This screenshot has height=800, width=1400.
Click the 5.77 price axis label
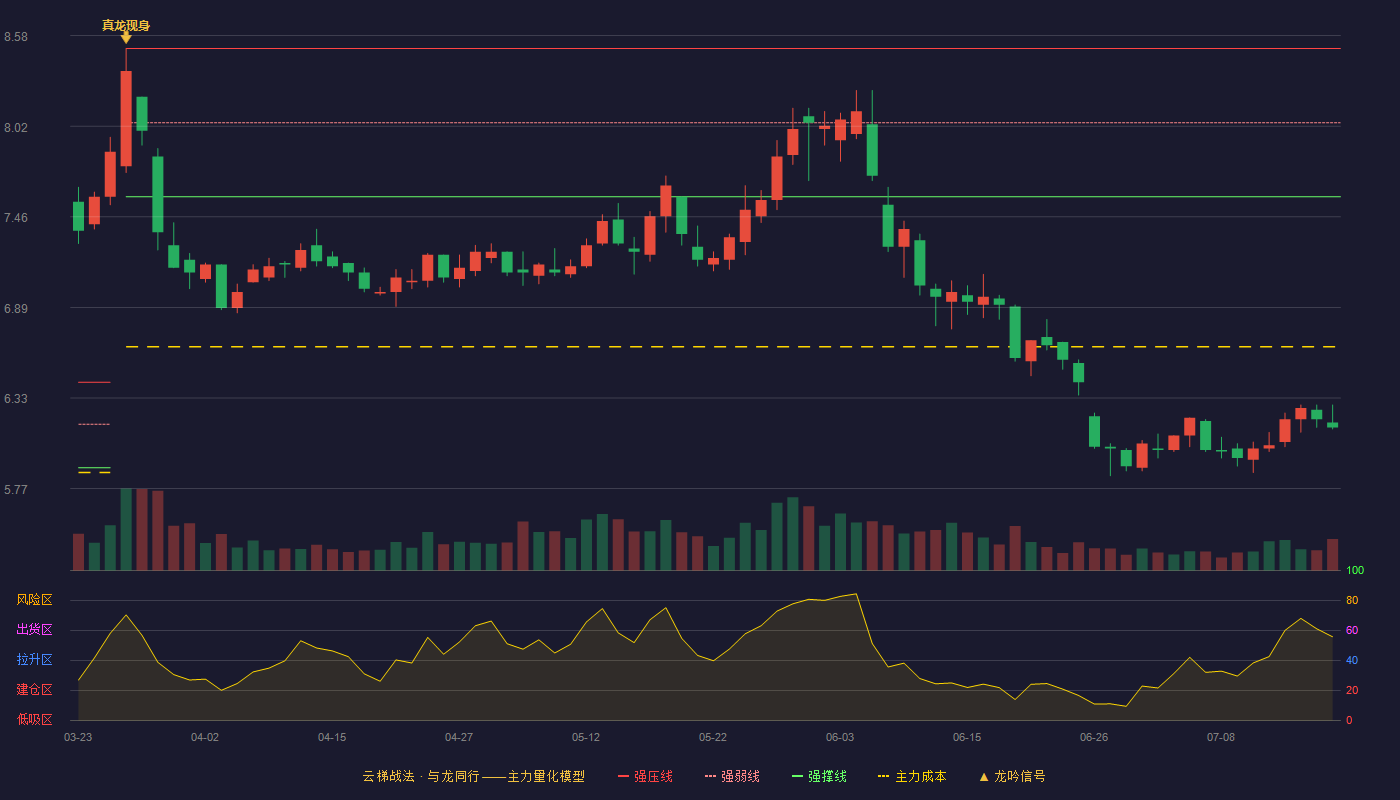click(x=16, y=490)
